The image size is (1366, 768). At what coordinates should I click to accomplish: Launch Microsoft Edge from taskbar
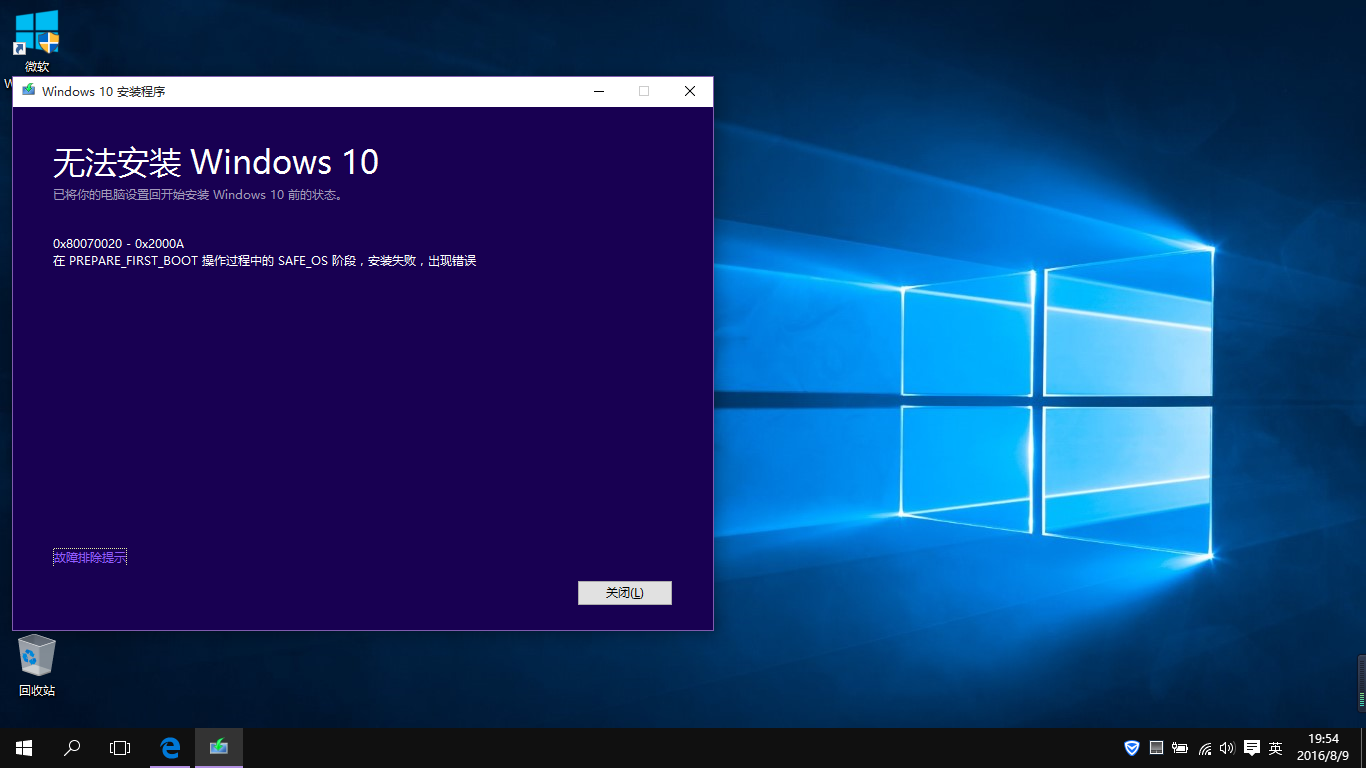click(170, 747)
